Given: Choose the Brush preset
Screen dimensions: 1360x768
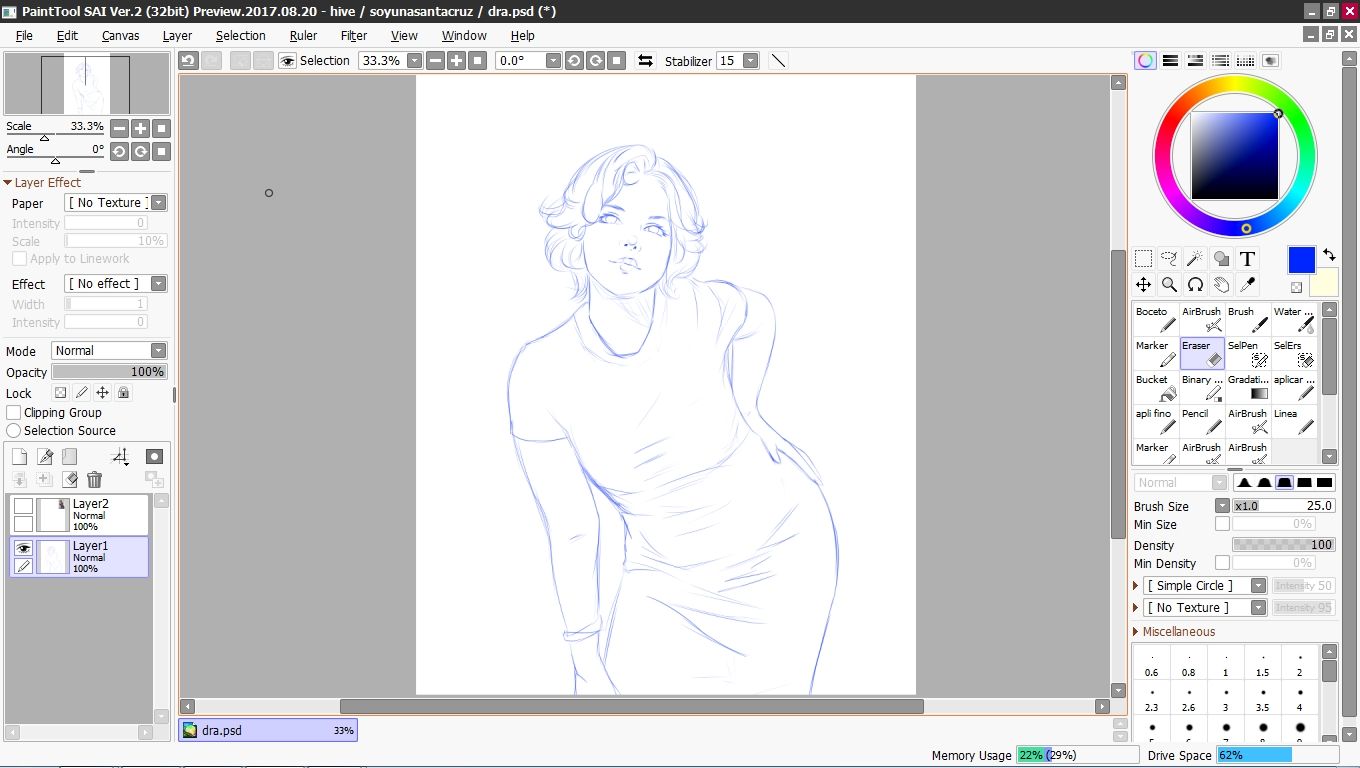Looking at the screenshot, I should tap(1247, 320).
